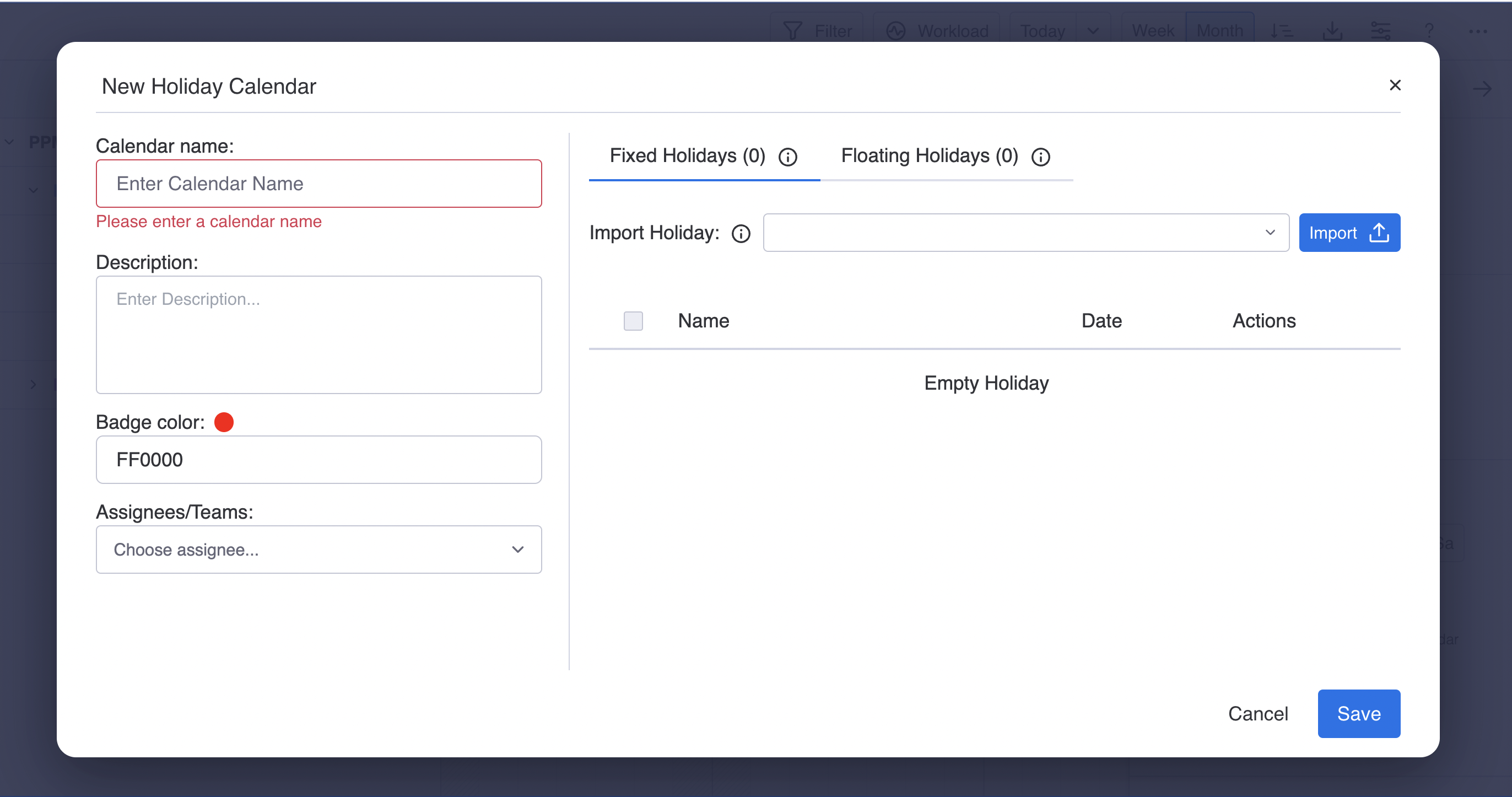Open the dropdown arrow next to Today

pyautogui.click(x=1093, y=30)
